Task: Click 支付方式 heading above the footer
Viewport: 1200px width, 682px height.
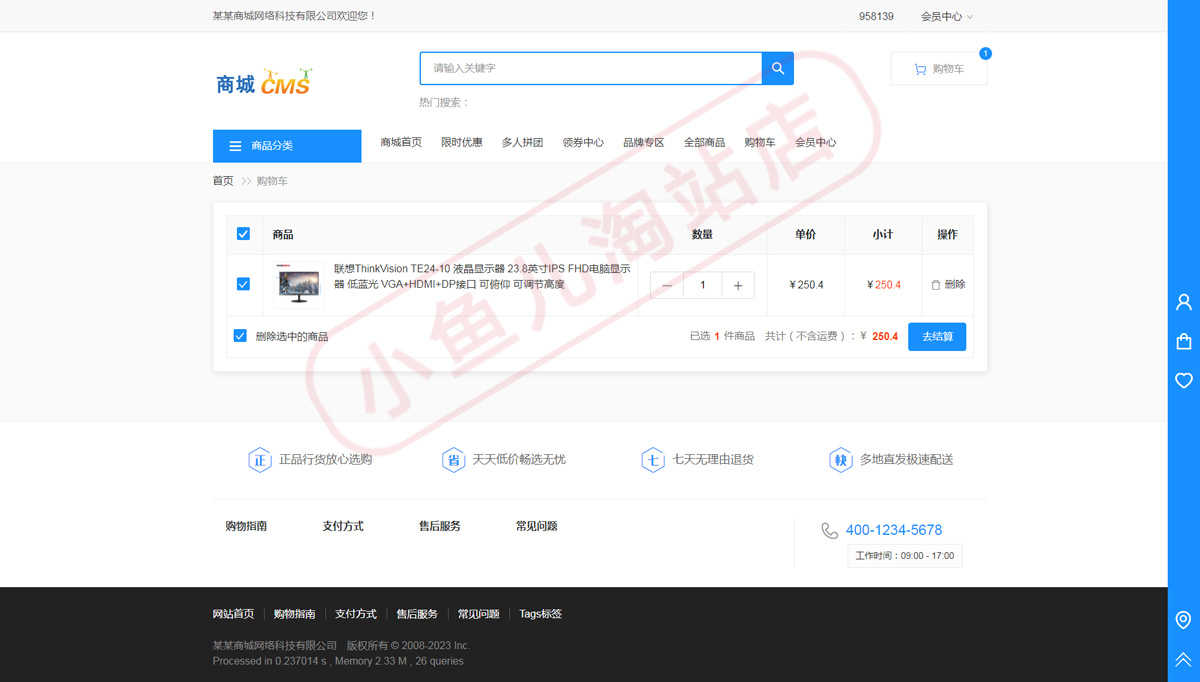Action: [343, 526]
